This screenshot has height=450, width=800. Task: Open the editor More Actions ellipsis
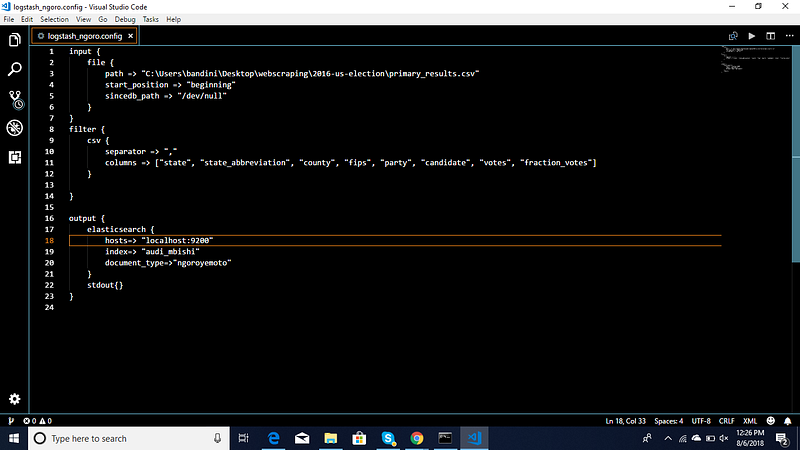click(790, 36)
